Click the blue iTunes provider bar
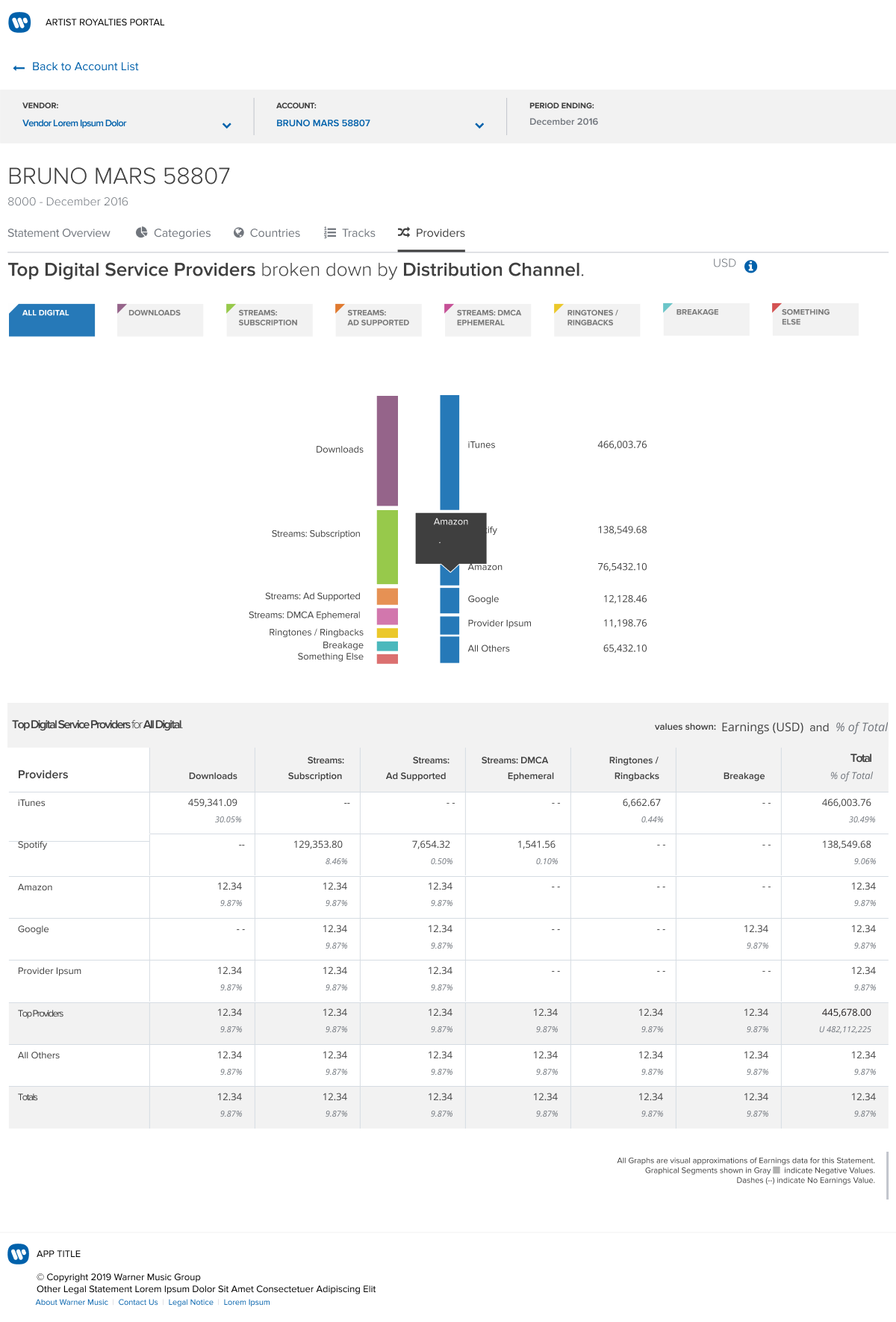Viewport: 896px width, 1322px height. (449, 453)
